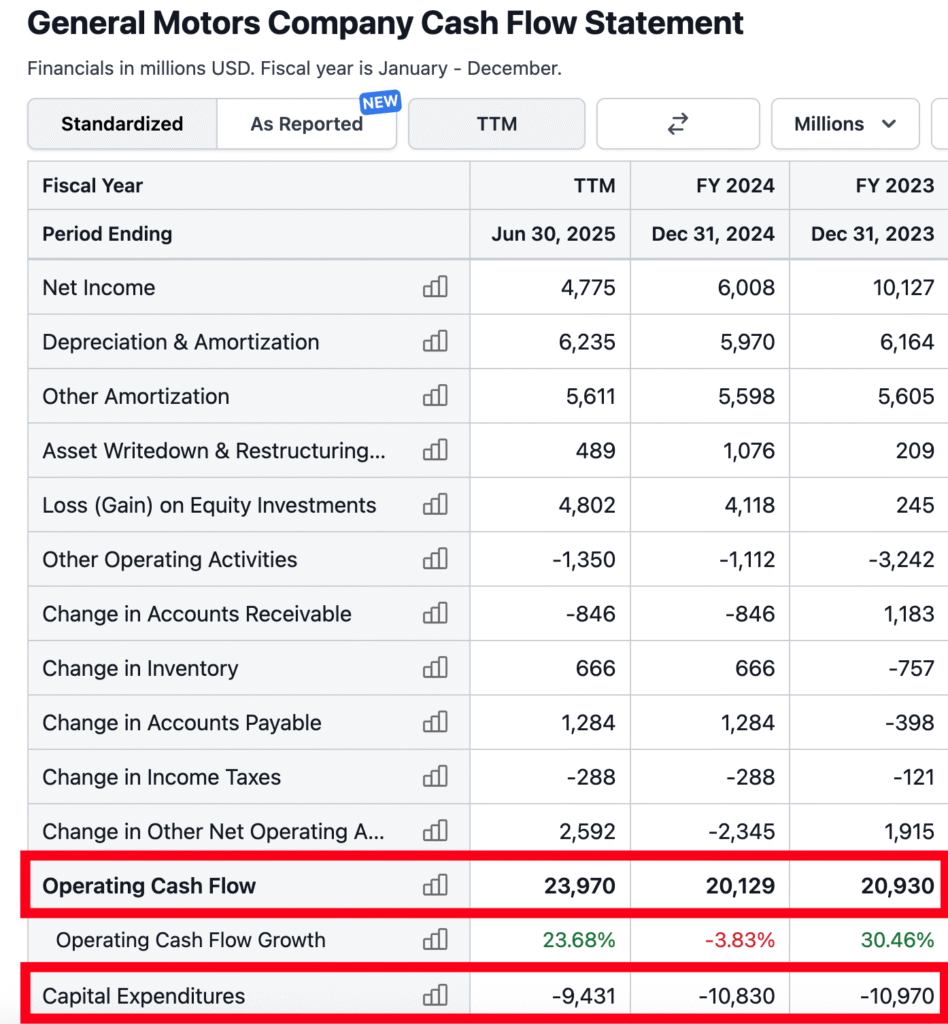Click Capital Expenditures chart icon
948x1024 pixels.
(435, 996)
